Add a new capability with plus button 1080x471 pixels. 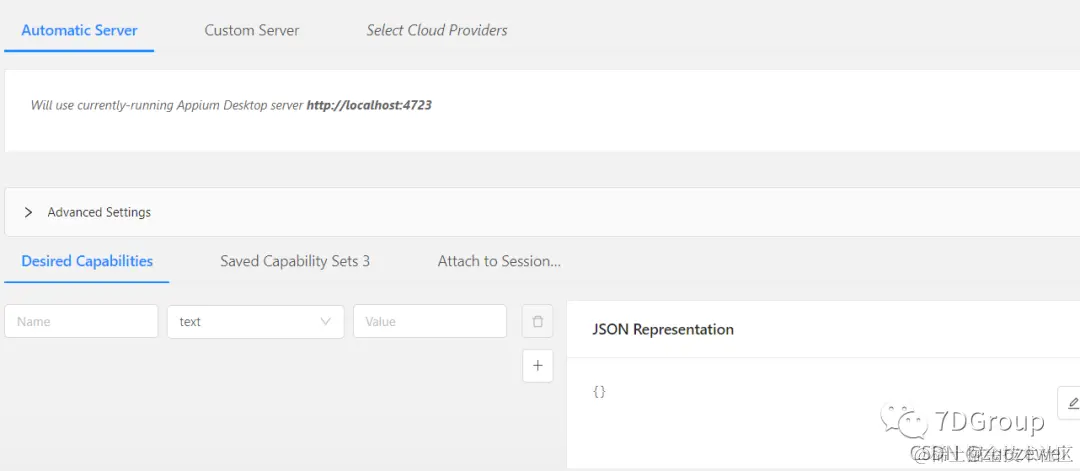538,366
